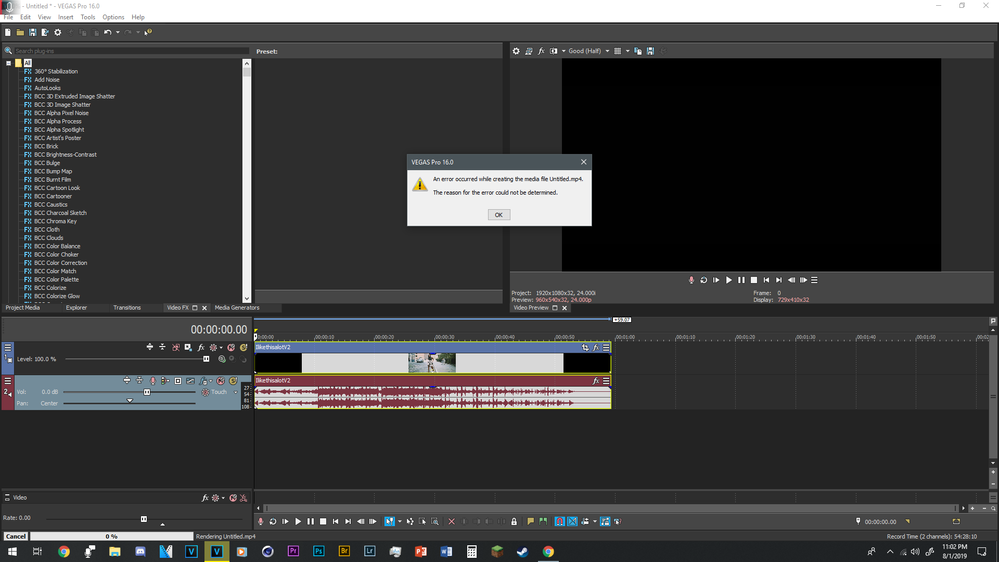999x562 pixels.
Task: Click the video event thumbnail on the timeline
Action: [432, 363]
